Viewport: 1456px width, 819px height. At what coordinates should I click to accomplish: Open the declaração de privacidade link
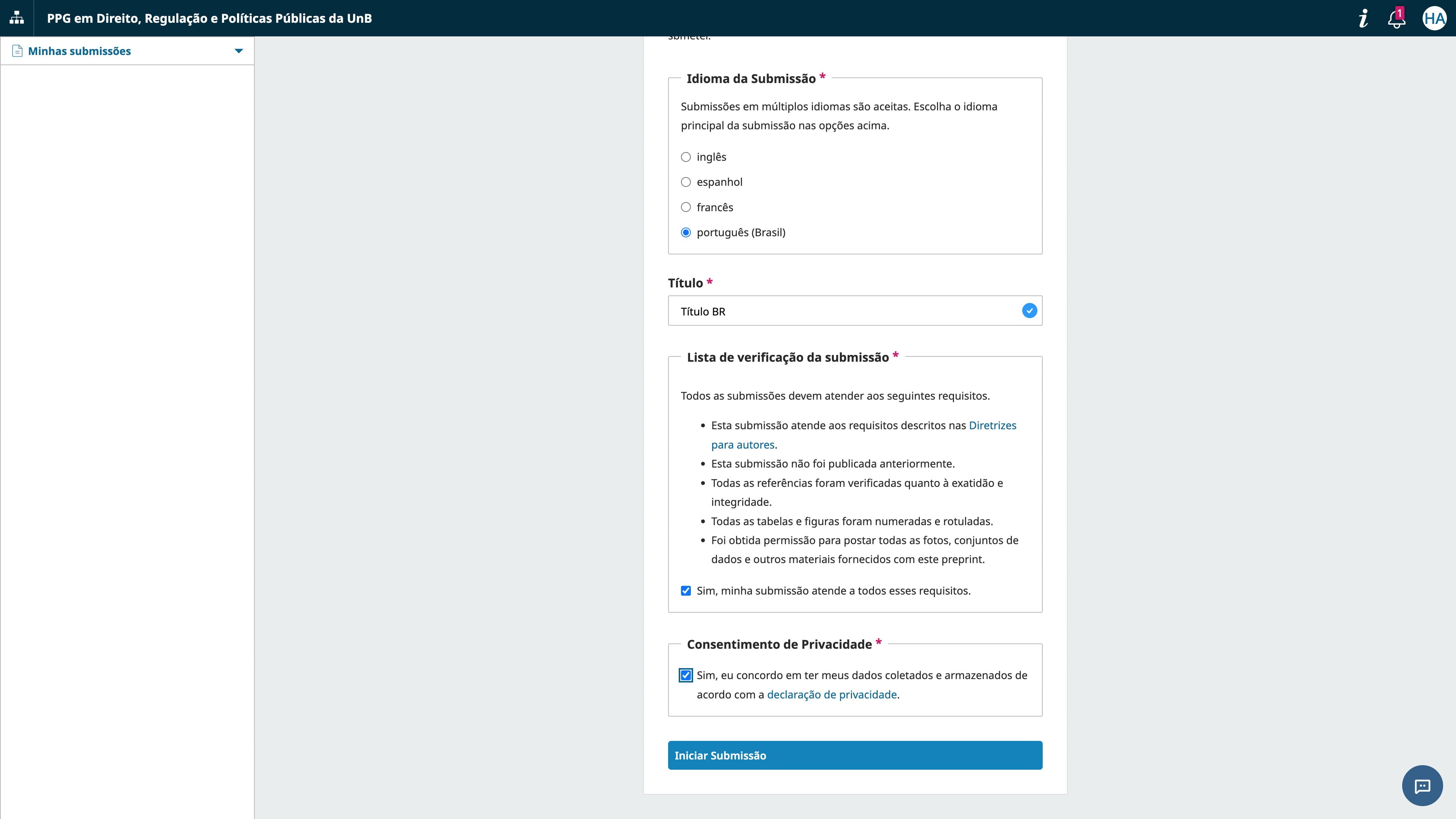pos(832,695)
